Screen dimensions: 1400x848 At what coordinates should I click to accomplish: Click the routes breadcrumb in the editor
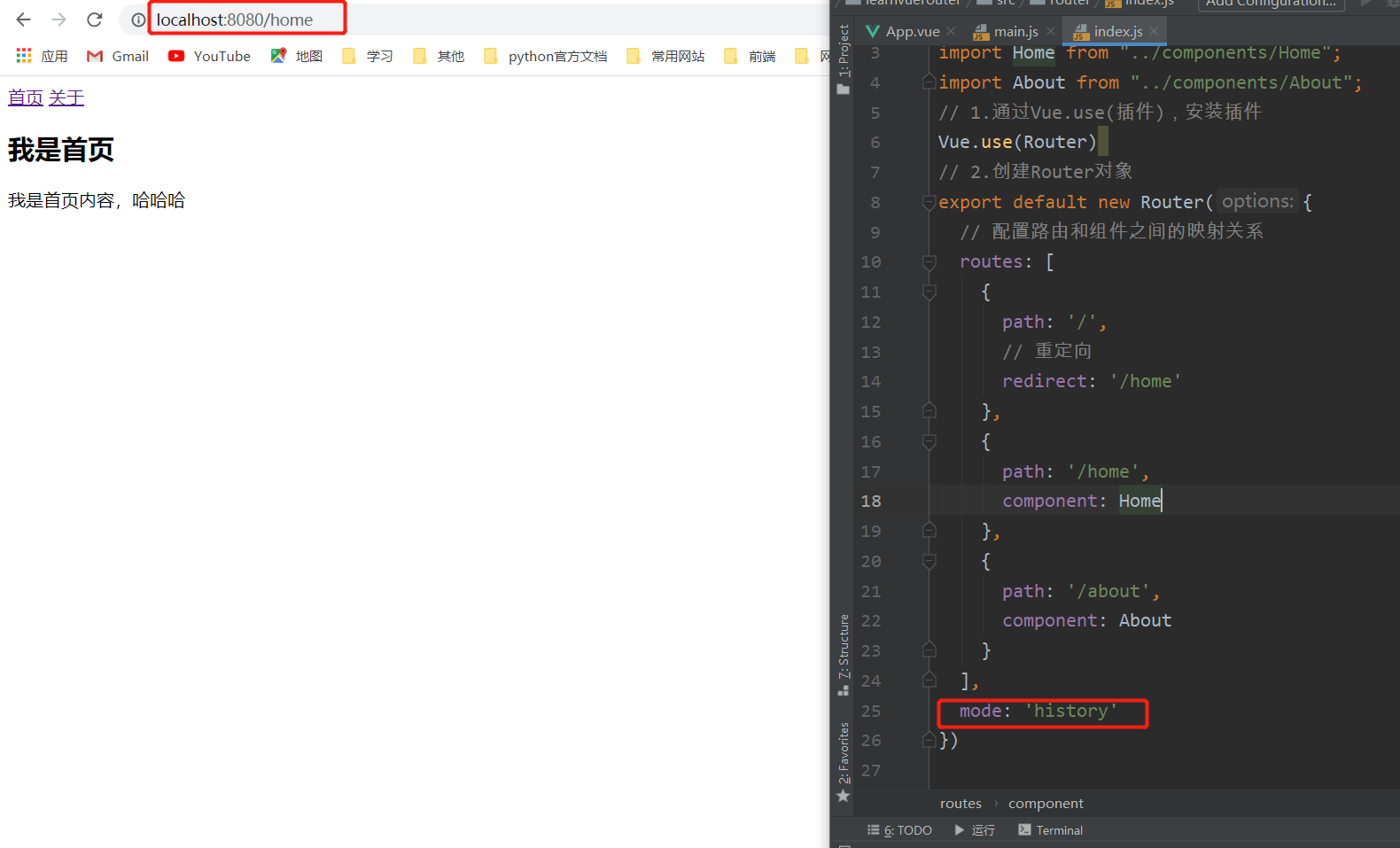point(961,804)
